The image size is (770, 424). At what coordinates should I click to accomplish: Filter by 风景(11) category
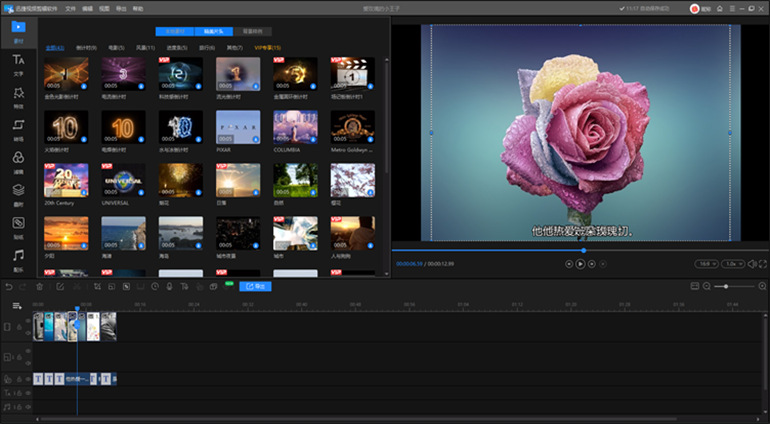[145, 48]
